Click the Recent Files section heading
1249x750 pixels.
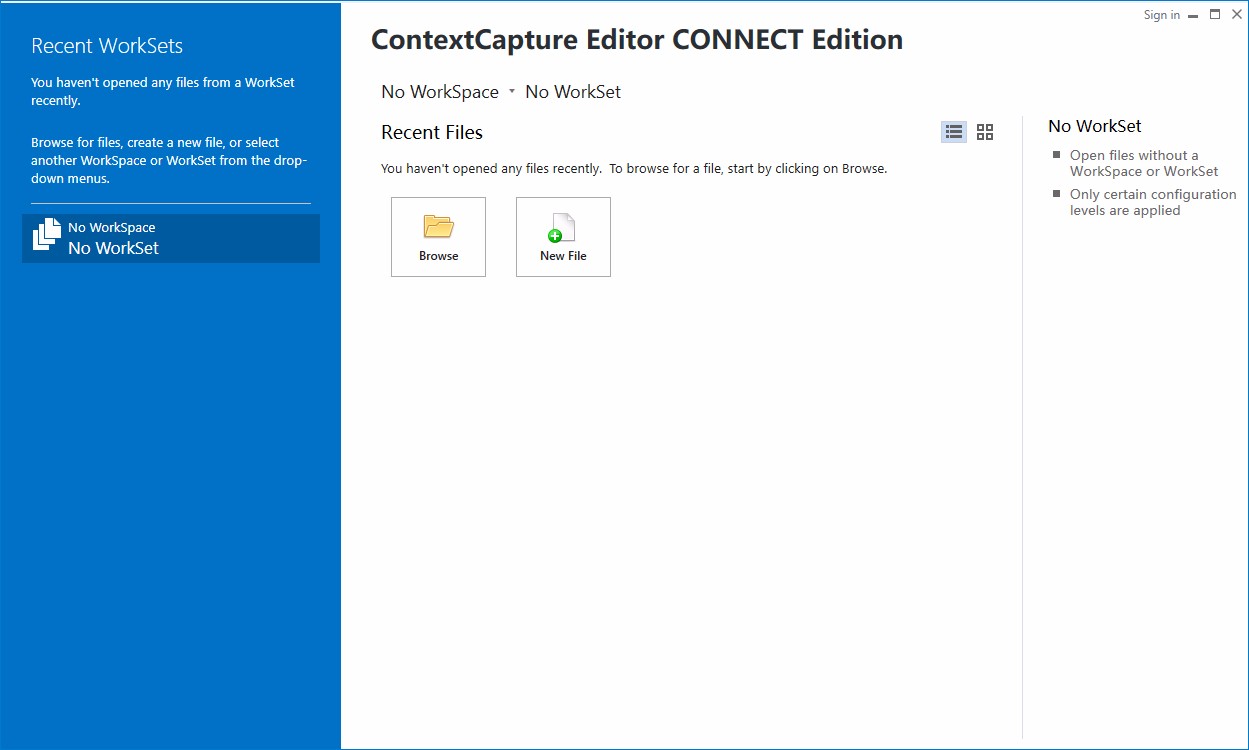click(432, 132)
